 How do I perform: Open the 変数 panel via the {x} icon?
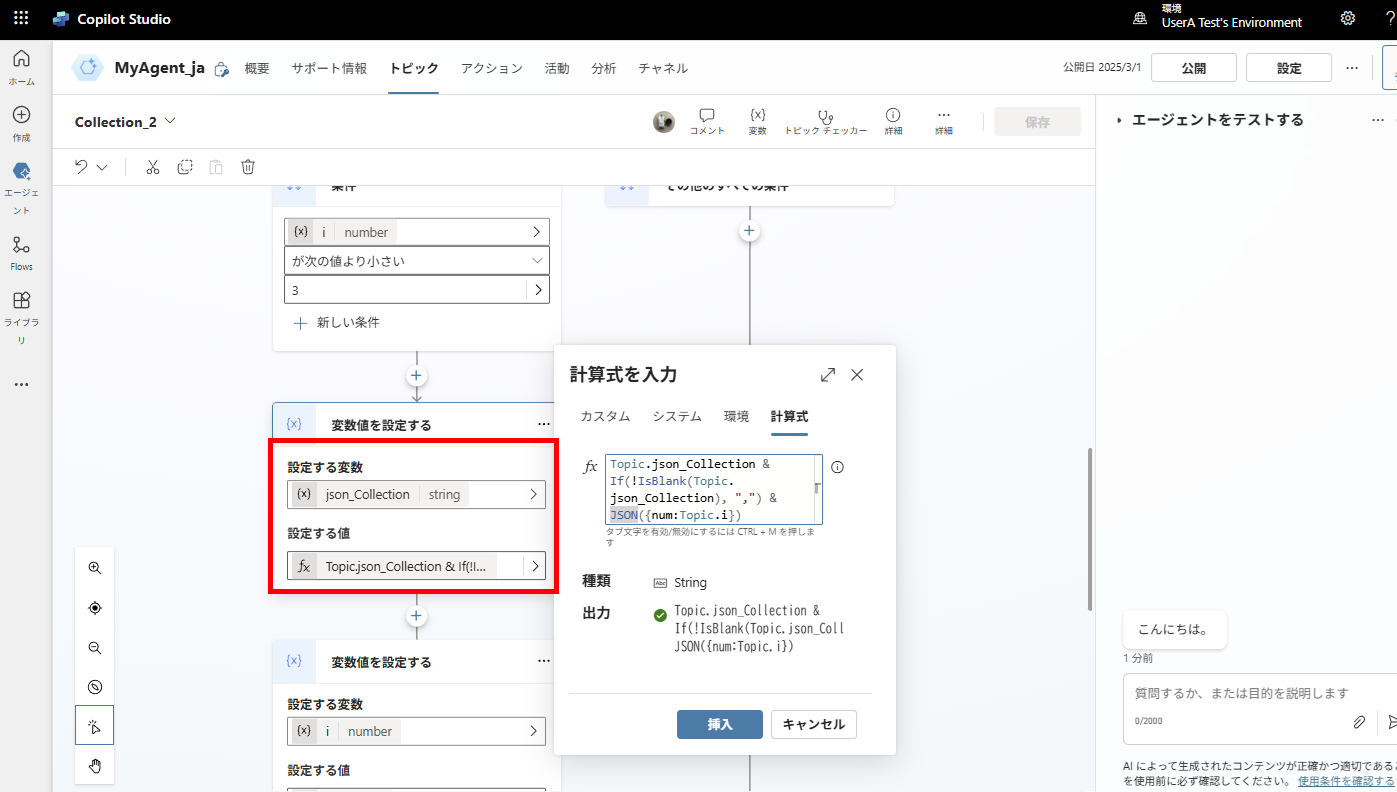pos(757,121)
